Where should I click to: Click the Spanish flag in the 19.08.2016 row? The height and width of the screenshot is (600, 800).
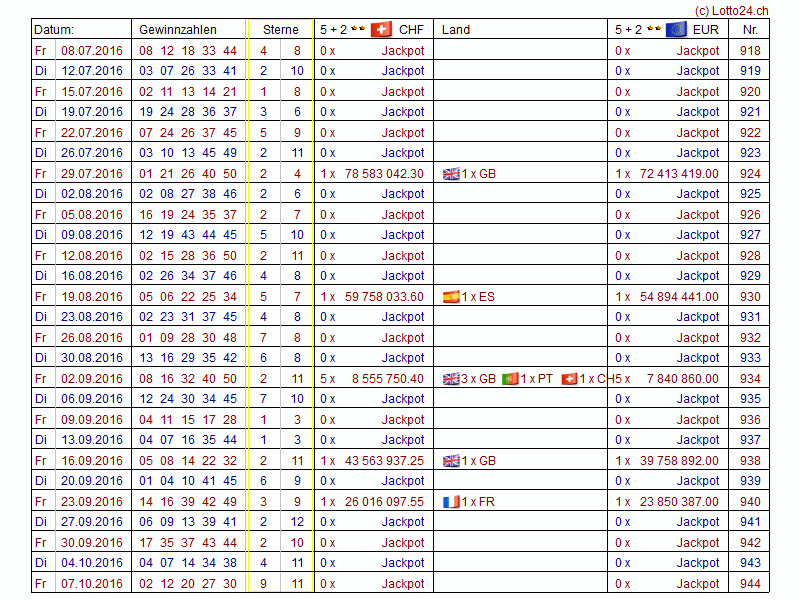(451, 297)
